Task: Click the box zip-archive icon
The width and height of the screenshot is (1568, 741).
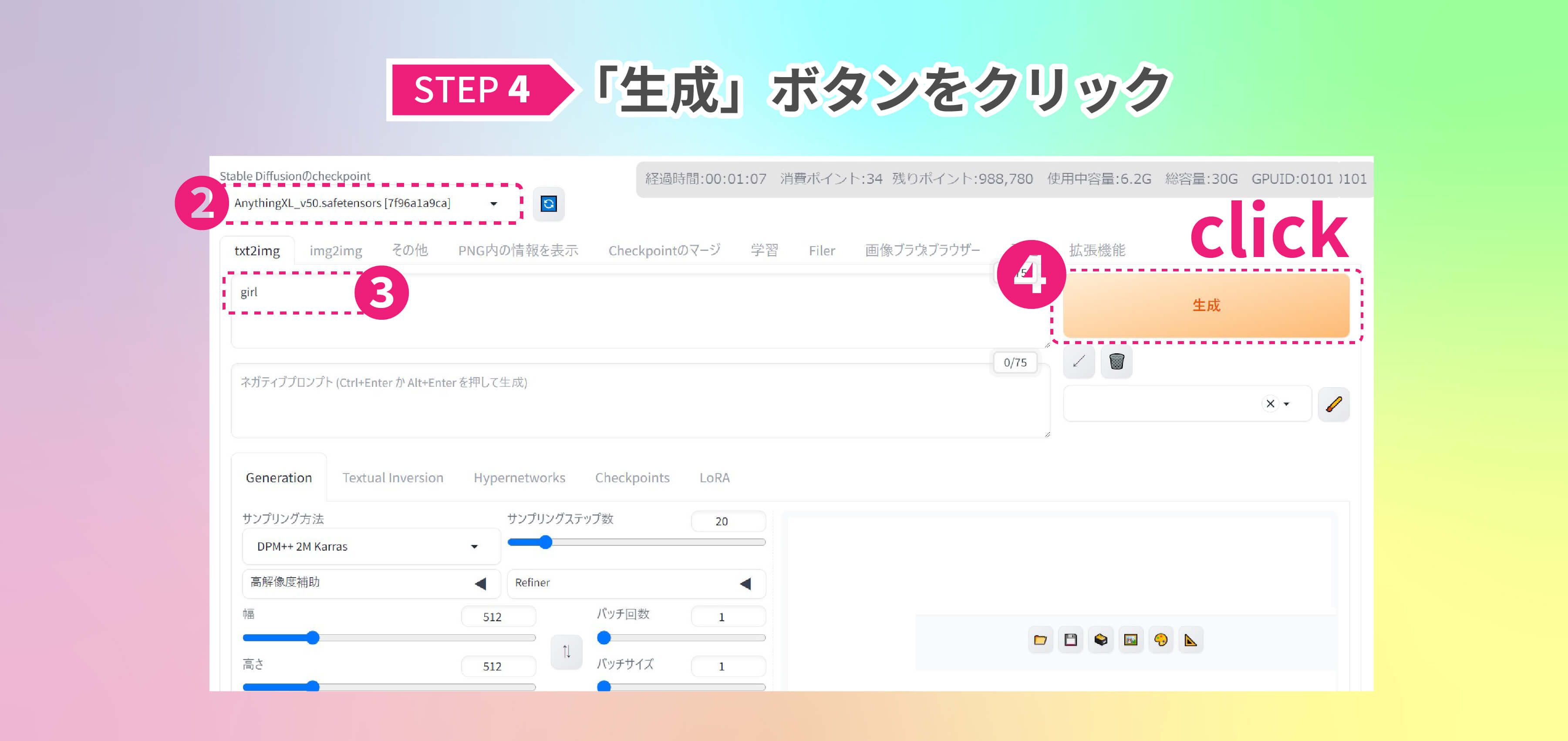Action: [1100, 640]
